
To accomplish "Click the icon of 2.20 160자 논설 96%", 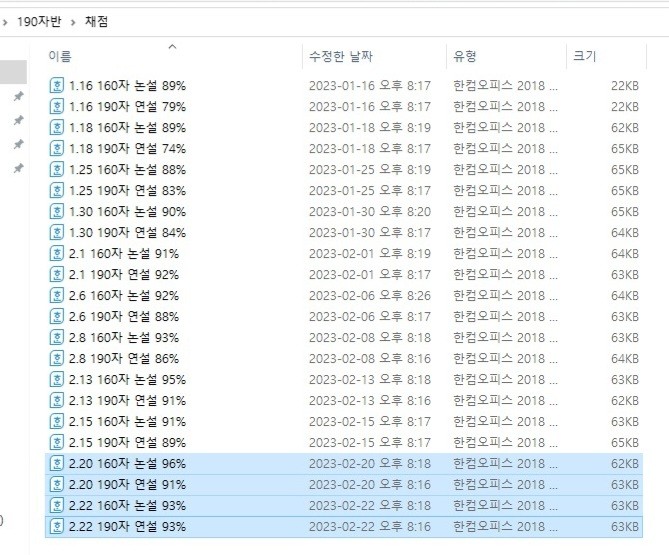I will point(56,464).
